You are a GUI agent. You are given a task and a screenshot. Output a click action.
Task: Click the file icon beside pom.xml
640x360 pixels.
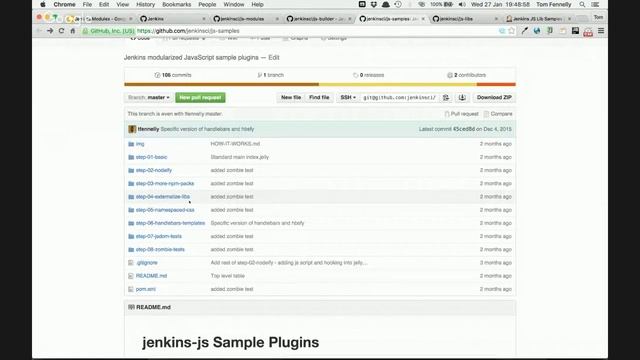131,289
